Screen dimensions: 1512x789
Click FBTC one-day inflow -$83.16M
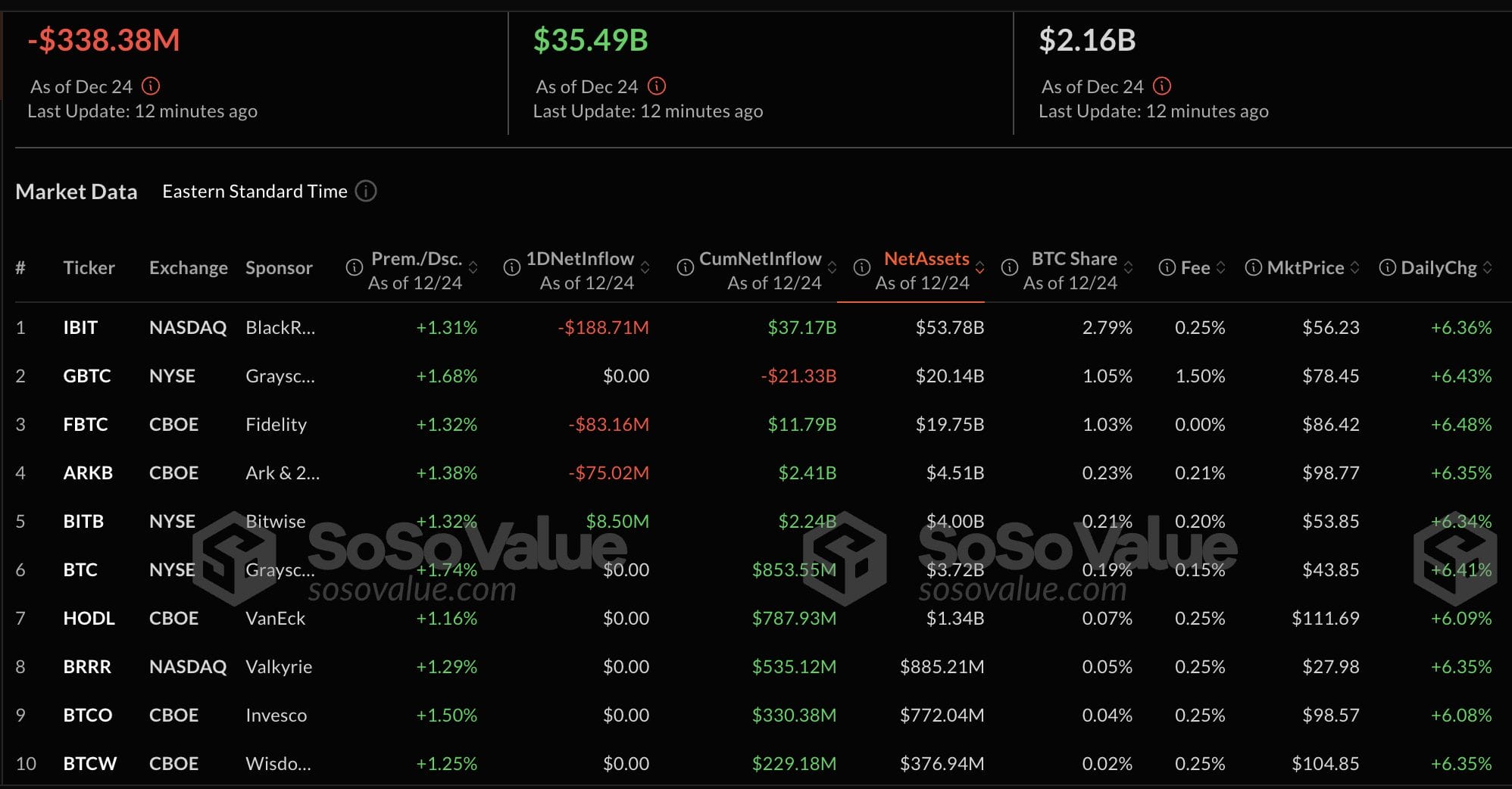pyautogui.click(x=608, y=425)
